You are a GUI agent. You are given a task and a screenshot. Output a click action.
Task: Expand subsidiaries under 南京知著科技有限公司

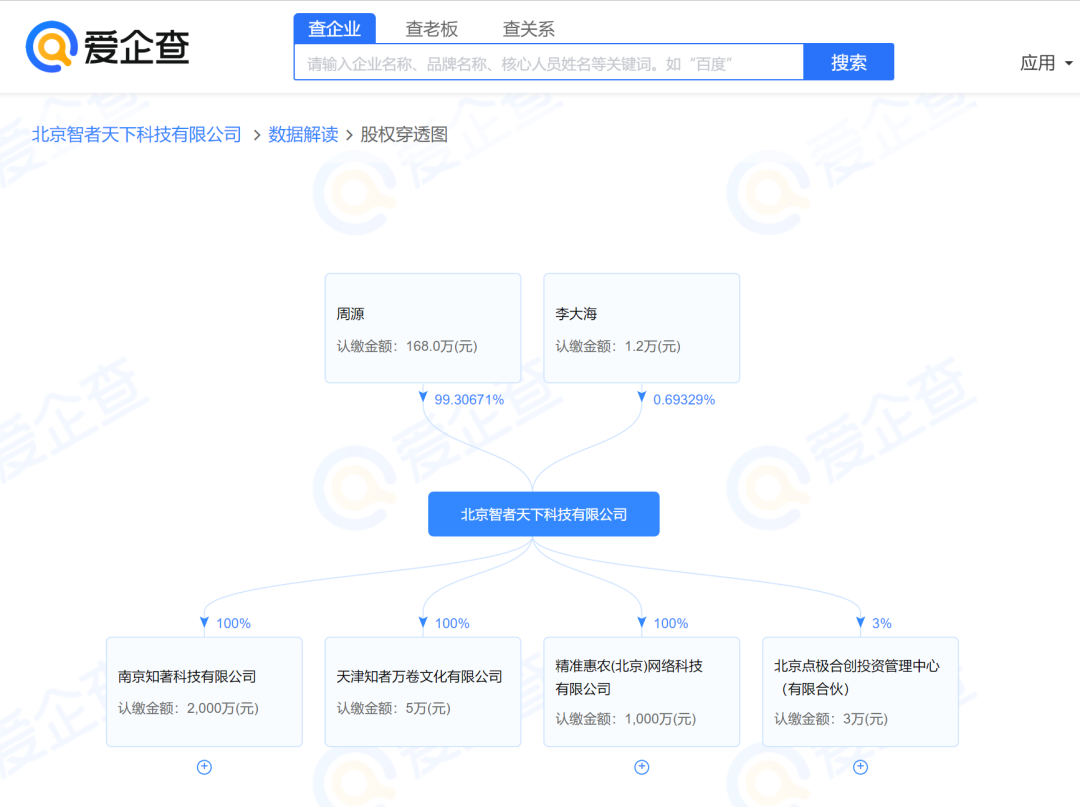(204, 767)
